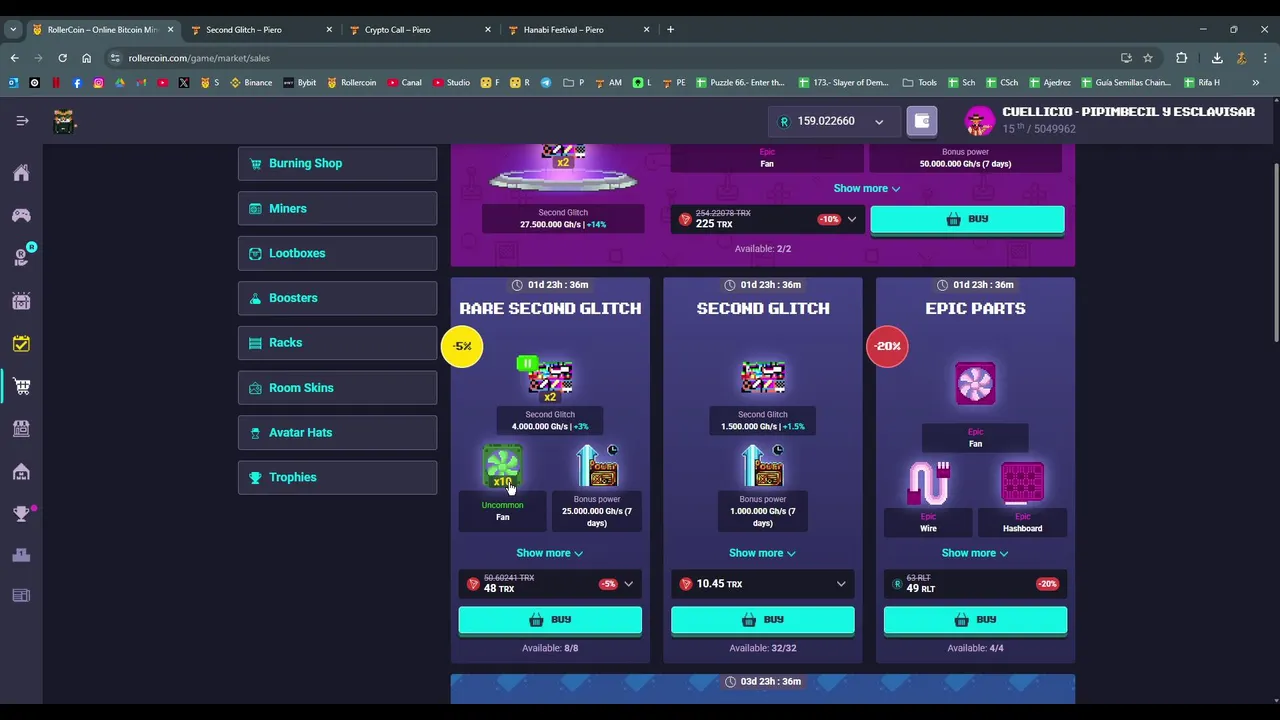Click the Epic Hashboard item icon
This screenshot has width=1280, height=720.
[1022, 483]
